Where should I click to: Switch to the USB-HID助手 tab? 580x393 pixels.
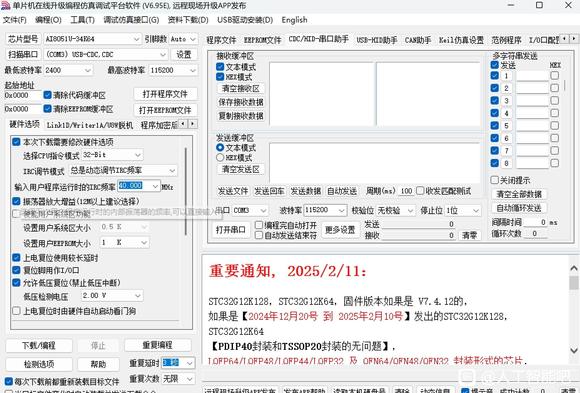377,40
